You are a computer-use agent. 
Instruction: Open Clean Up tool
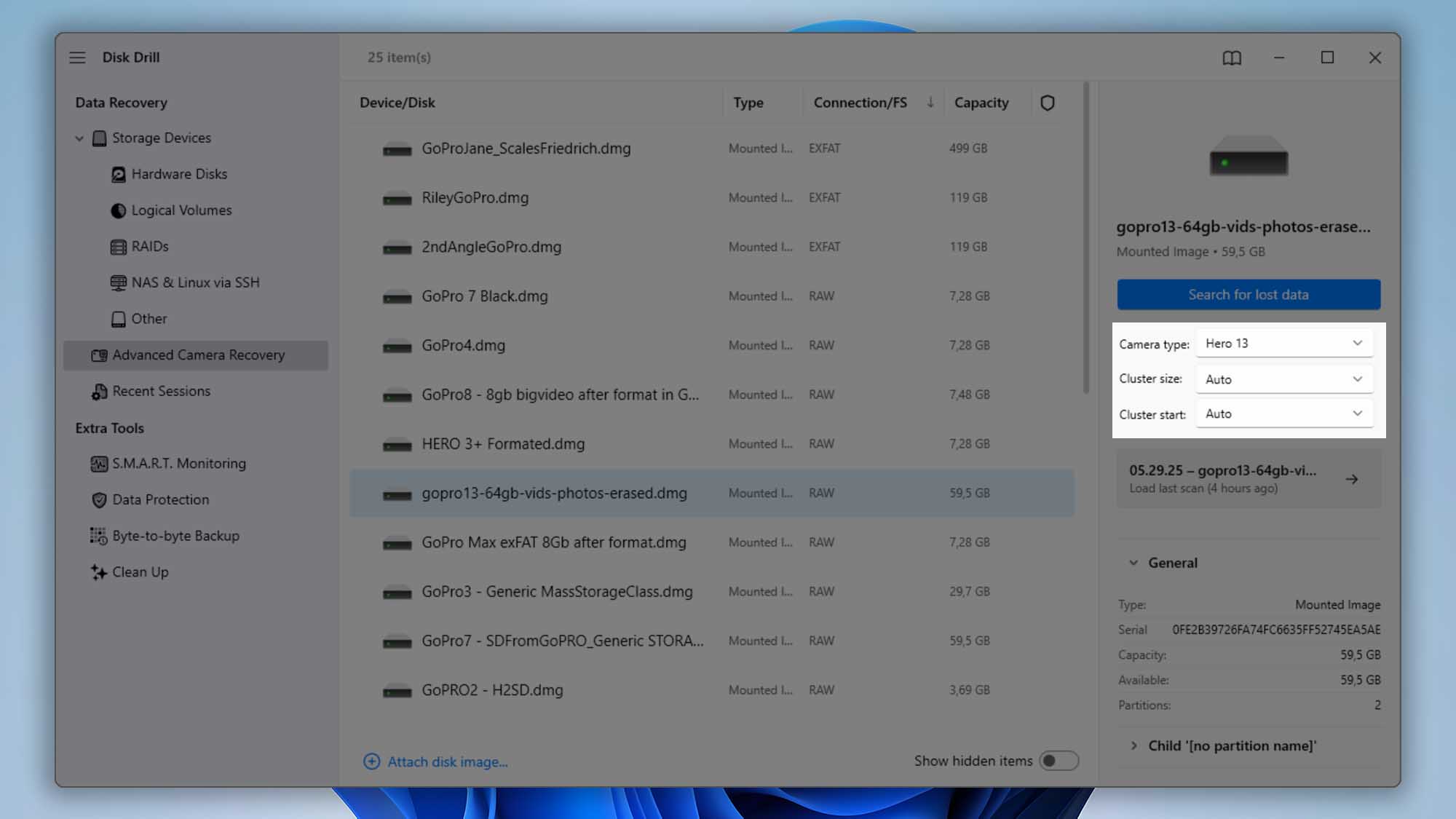(140, 571)
